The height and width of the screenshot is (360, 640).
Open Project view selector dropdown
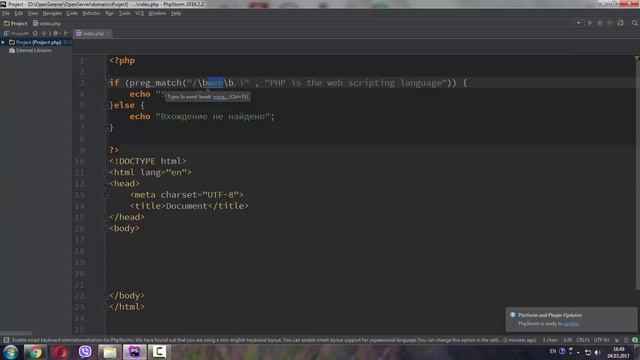[16, 33]
